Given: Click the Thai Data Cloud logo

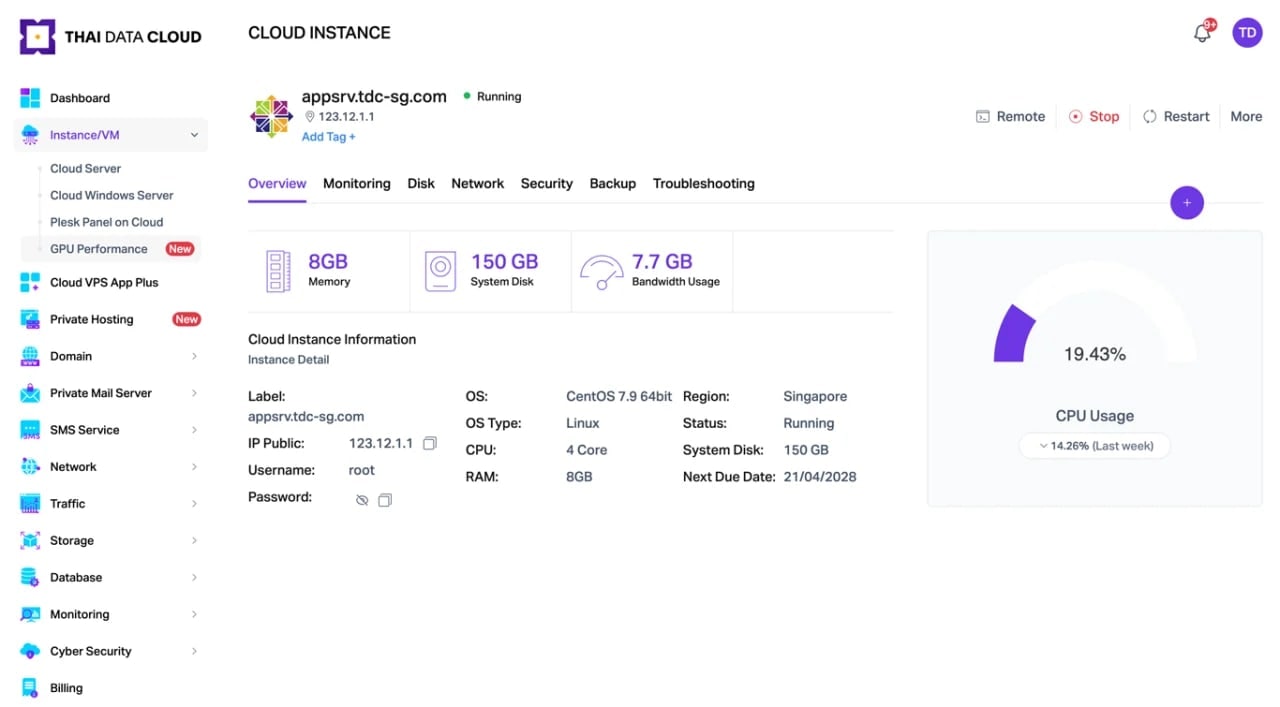Looking at the screenshot, I should click(x=110, y=37).
